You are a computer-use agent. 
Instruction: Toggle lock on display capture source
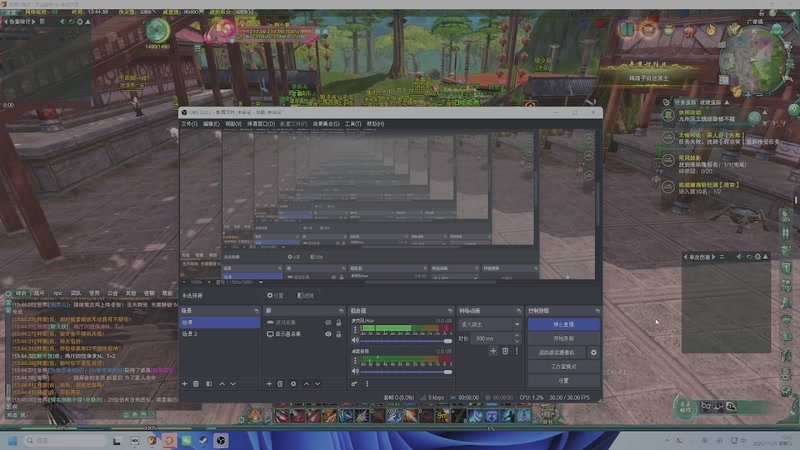[x=338, y=334]
